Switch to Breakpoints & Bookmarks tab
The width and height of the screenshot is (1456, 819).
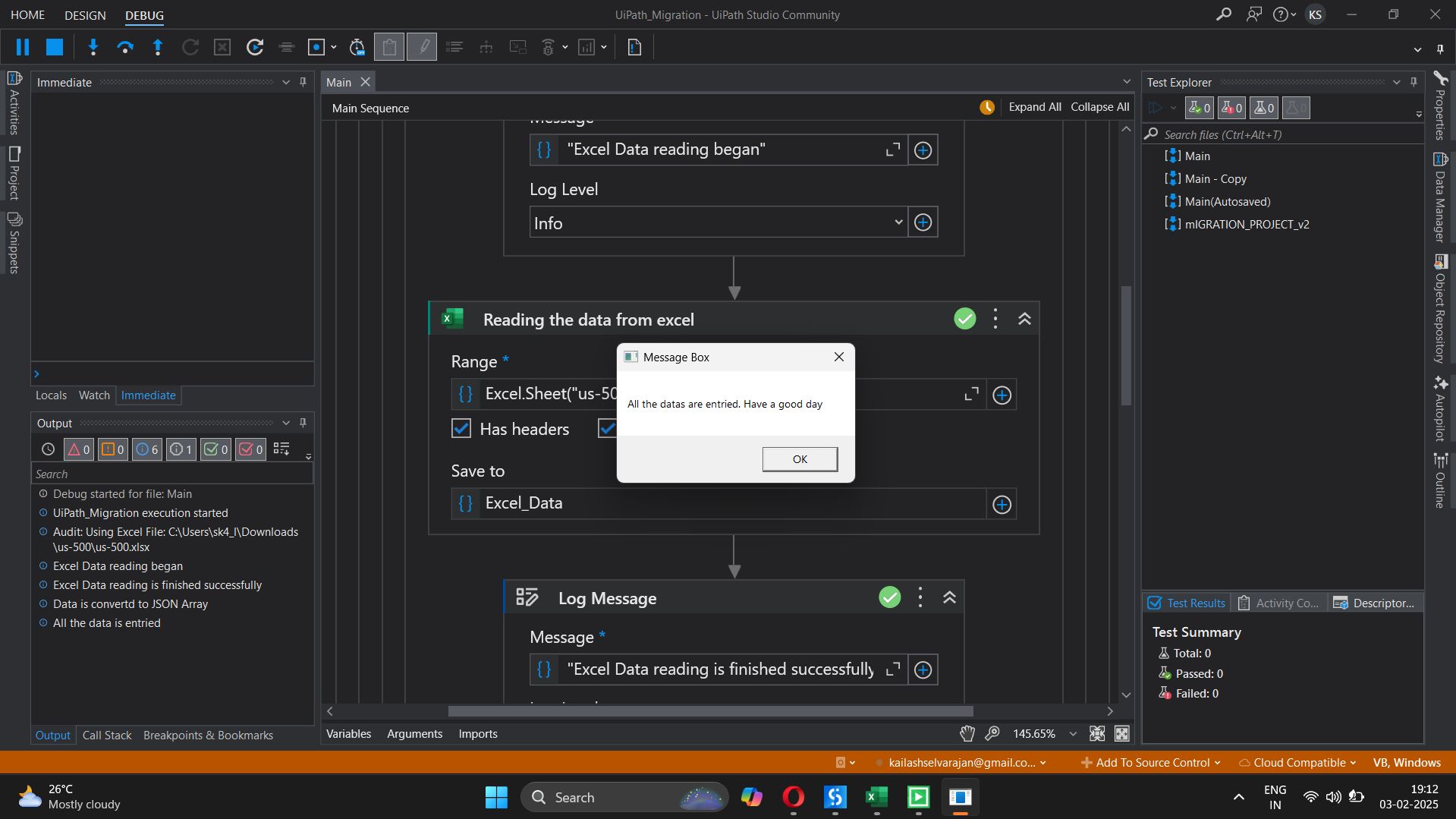pos(208,735)
